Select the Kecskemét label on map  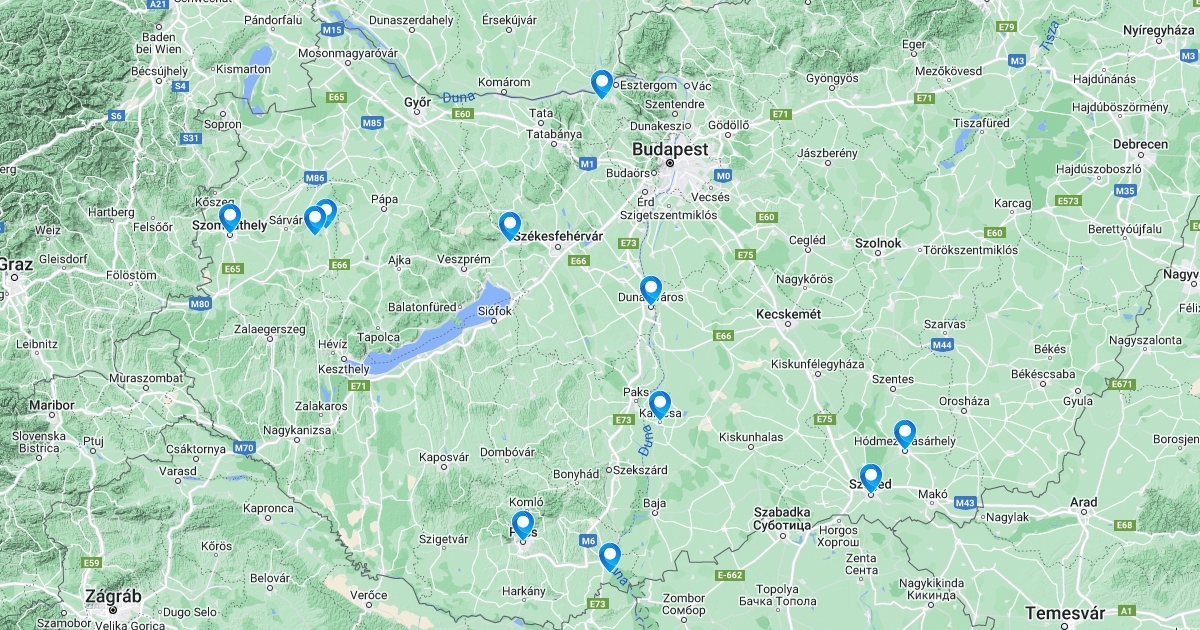pos(789,314)
